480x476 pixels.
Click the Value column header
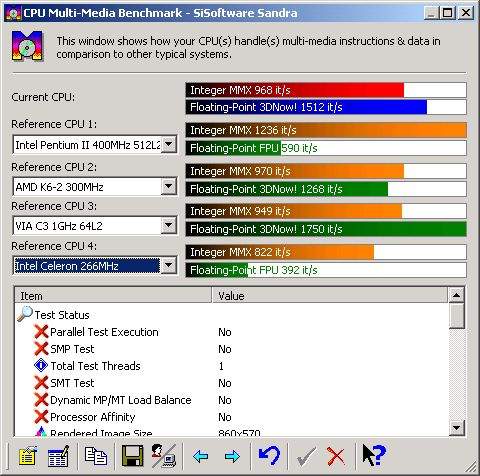point(329,296)
